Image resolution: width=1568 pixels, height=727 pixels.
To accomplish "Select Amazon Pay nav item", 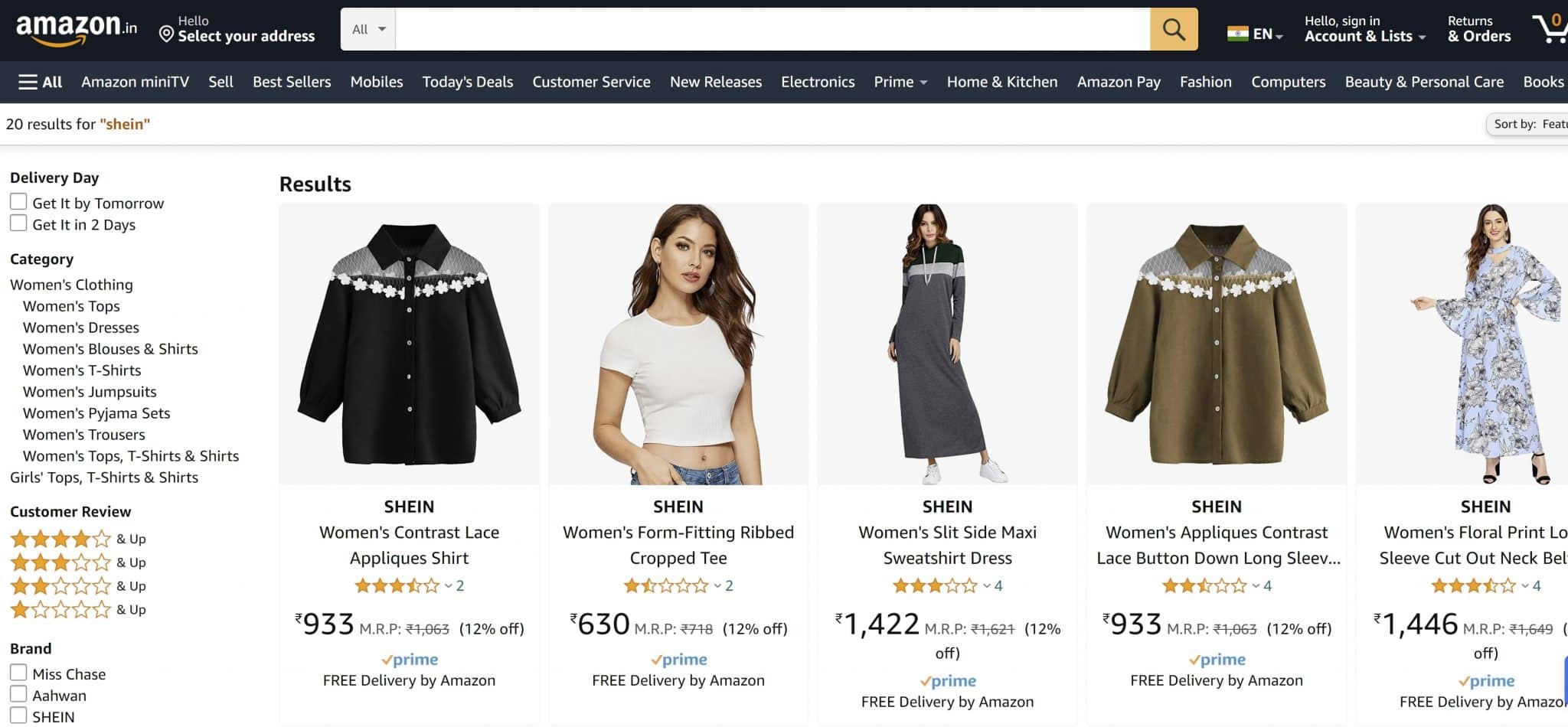I will pyautogui.click(x=1119, y=82).
